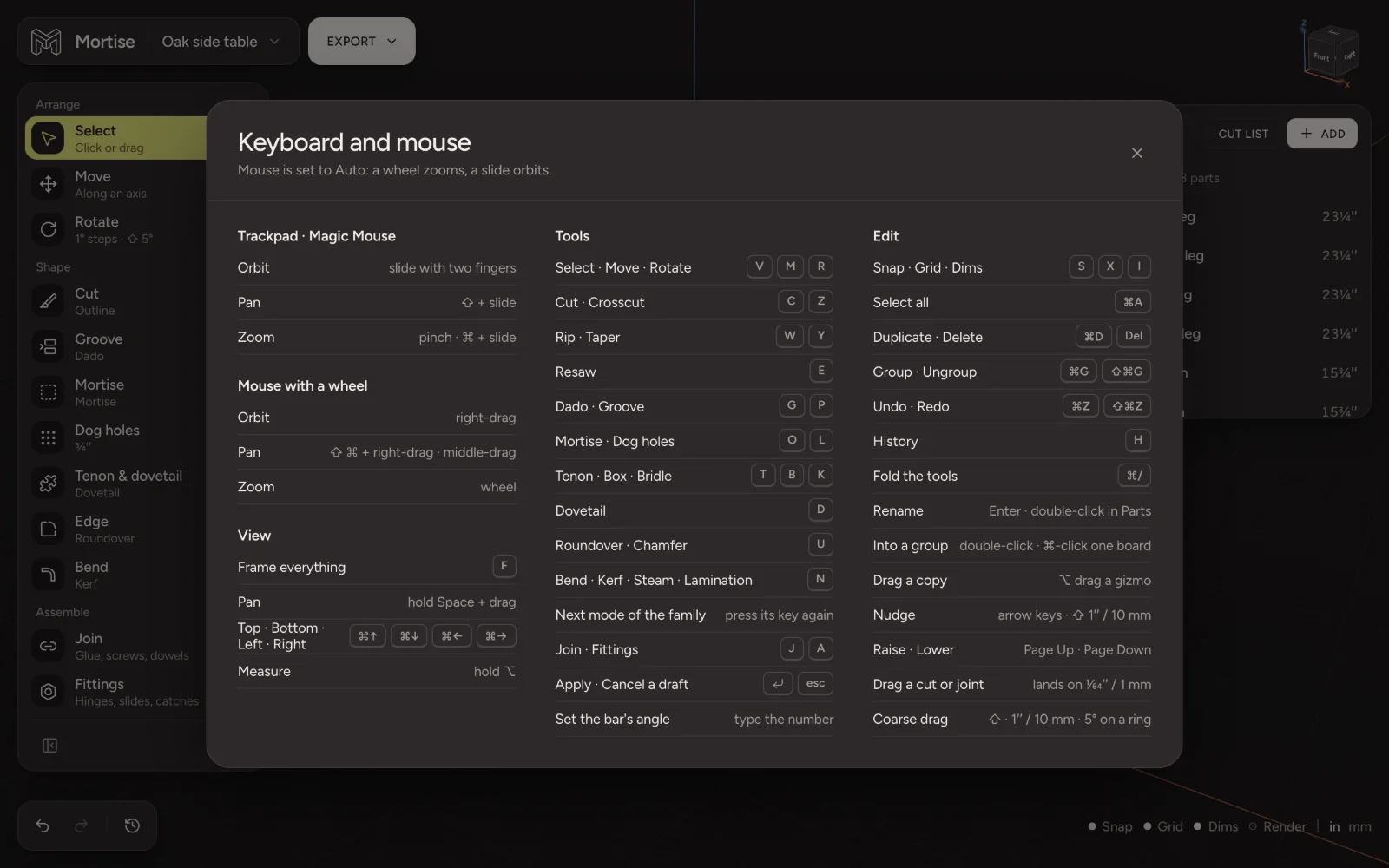Choose the Mortise tool icon in sidebar
The width and height of the screenshot is (1389, 868).
click(x=48, y=392)
